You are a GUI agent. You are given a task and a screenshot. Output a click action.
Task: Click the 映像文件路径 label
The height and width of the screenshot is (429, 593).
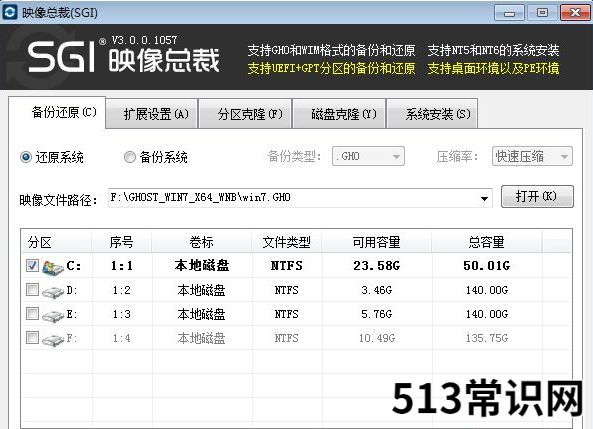(x=58, y=200)
